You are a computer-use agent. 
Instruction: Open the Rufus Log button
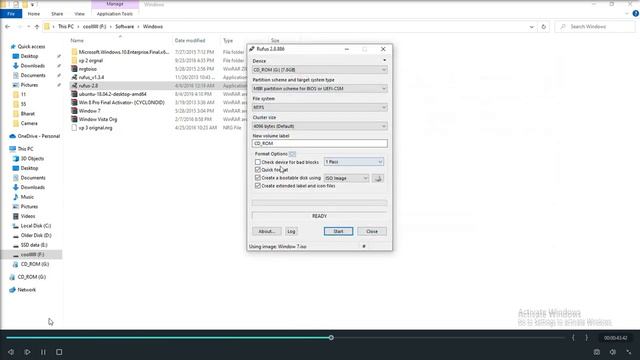coord(291,231)
